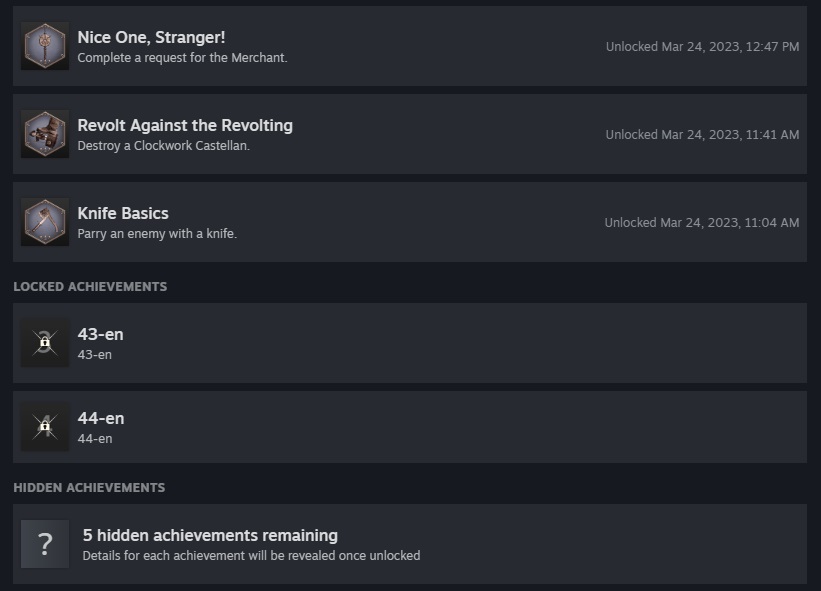The height and width of the screenshot is (591, 821).
Task: Select the Revolt Against the Revolting title
Action: [x=185, y=126]
